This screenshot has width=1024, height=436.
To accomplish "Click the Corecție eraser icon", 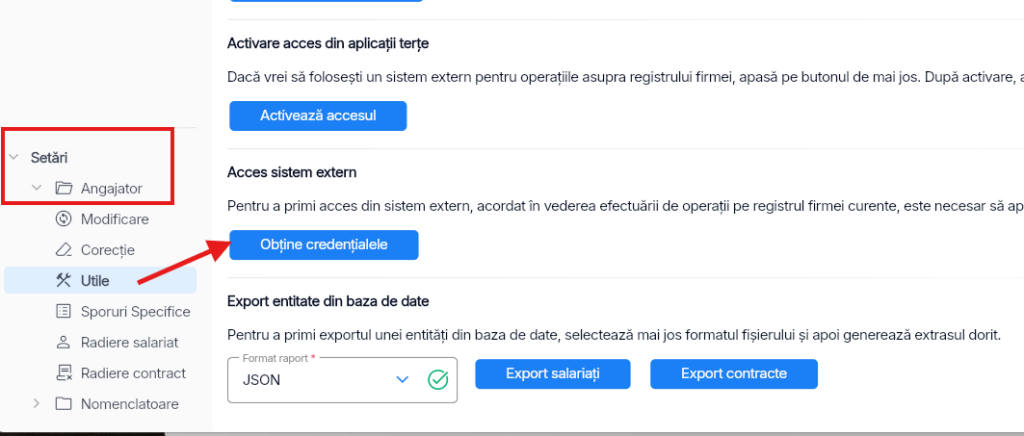I will (63, 250).
